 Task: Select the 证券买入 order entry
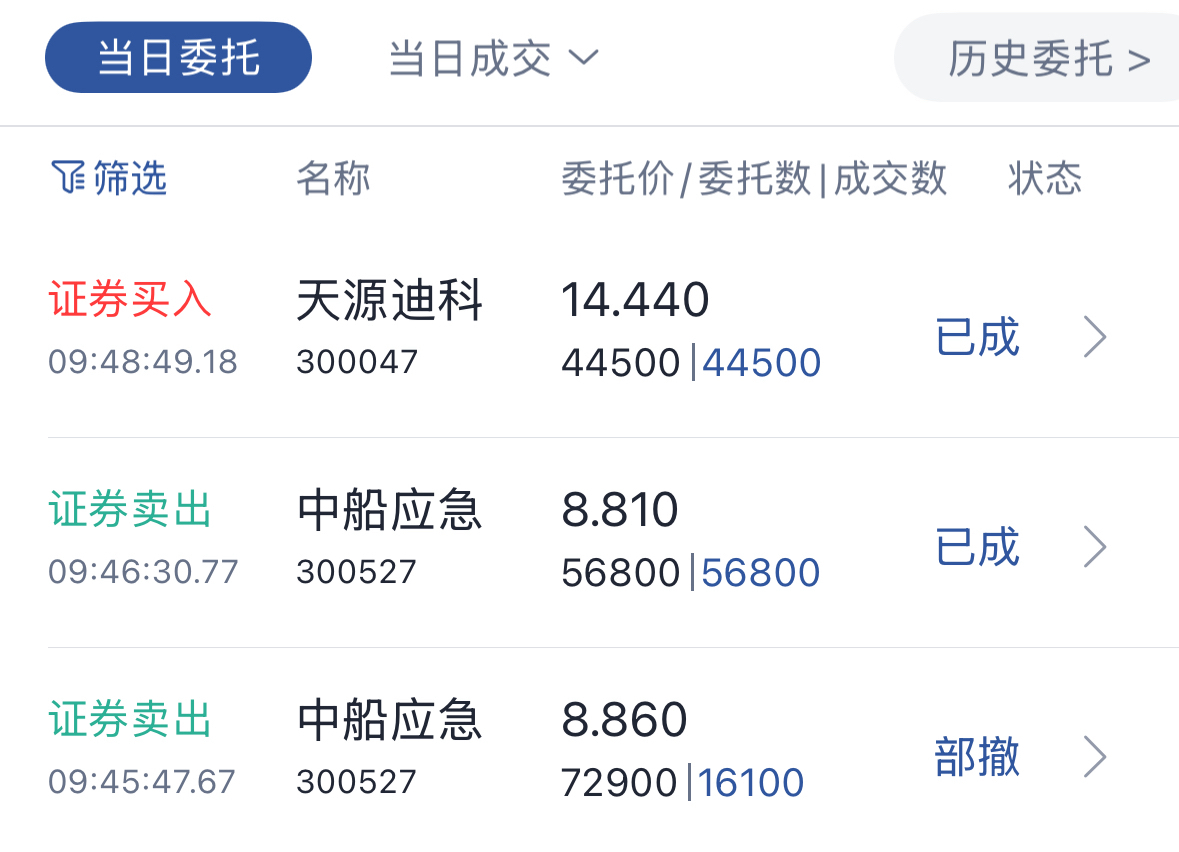click(x=130, y=299)
